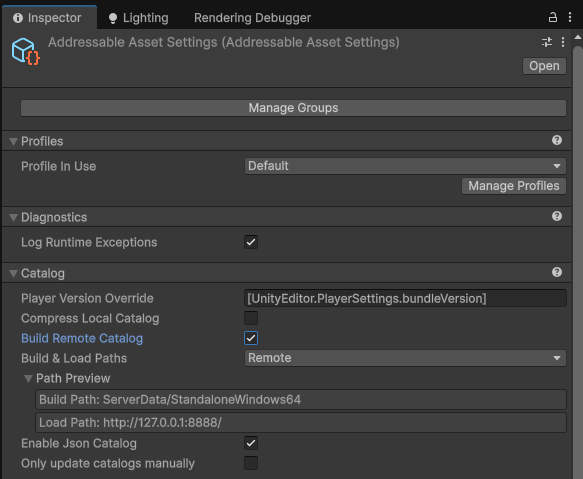Click the Manage Profiles button

(514, 186)
